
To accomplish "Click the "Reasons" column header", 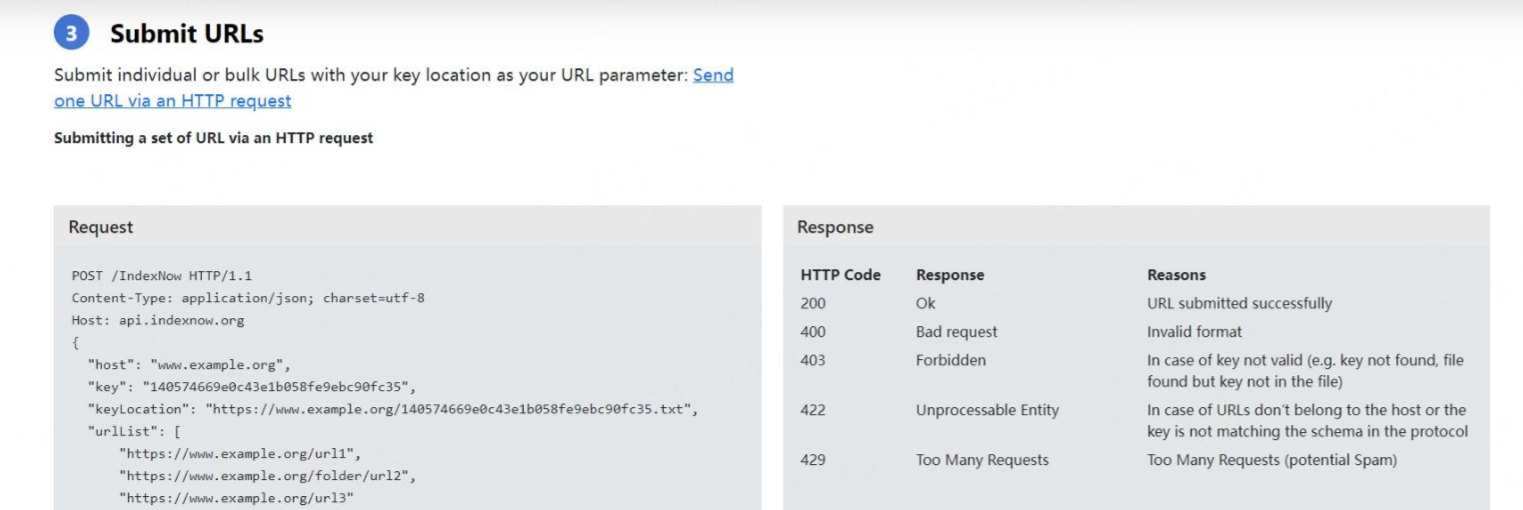I will pos(1176,275).
